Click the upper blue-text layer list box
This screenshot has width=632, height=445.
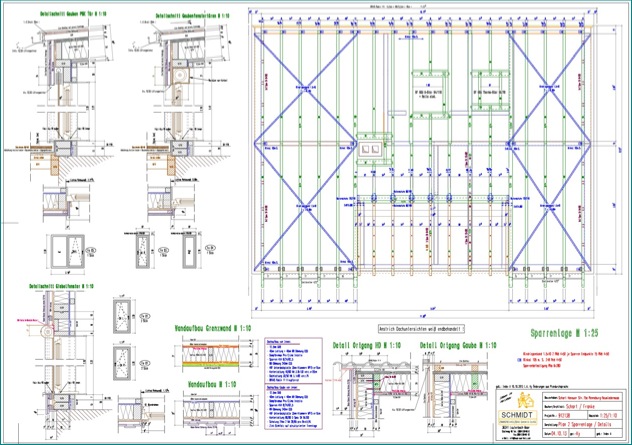pyautogui.click(x=293, y=360)
